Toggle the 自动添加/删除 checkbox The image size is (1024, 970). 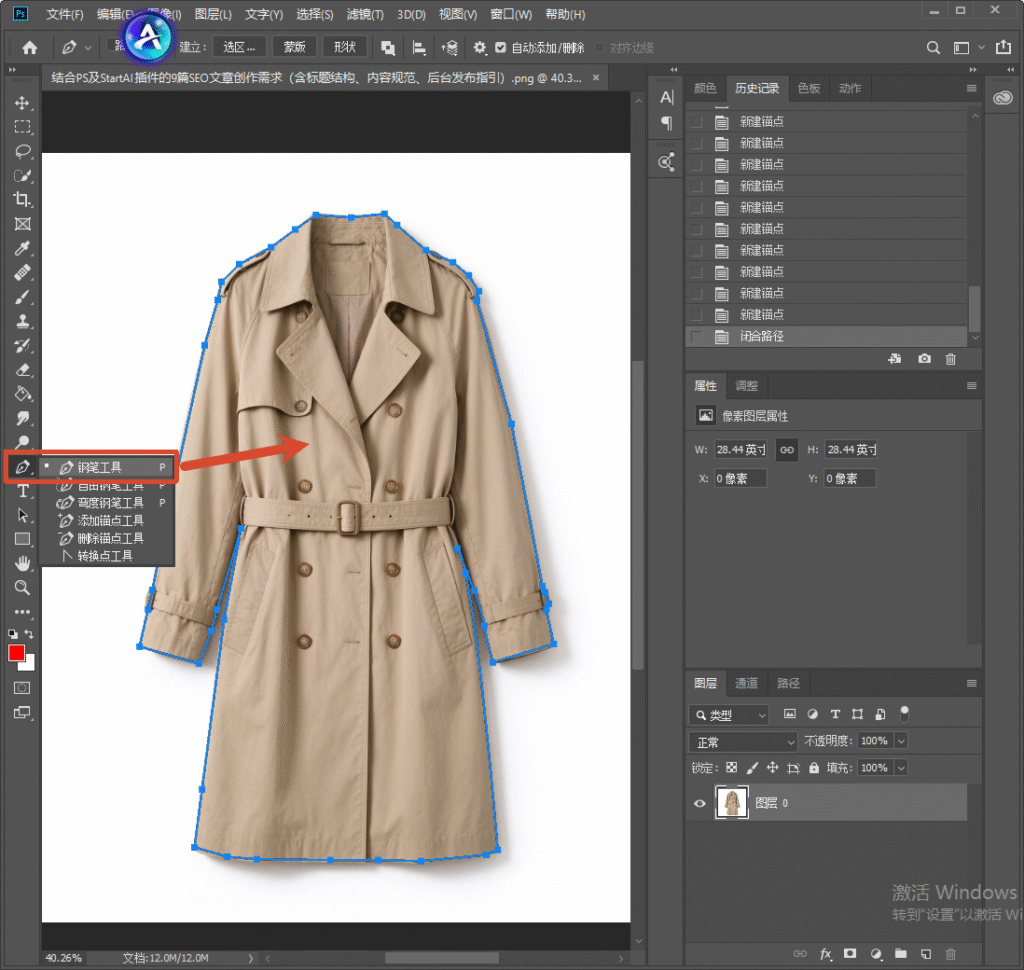tap(501, 48)
